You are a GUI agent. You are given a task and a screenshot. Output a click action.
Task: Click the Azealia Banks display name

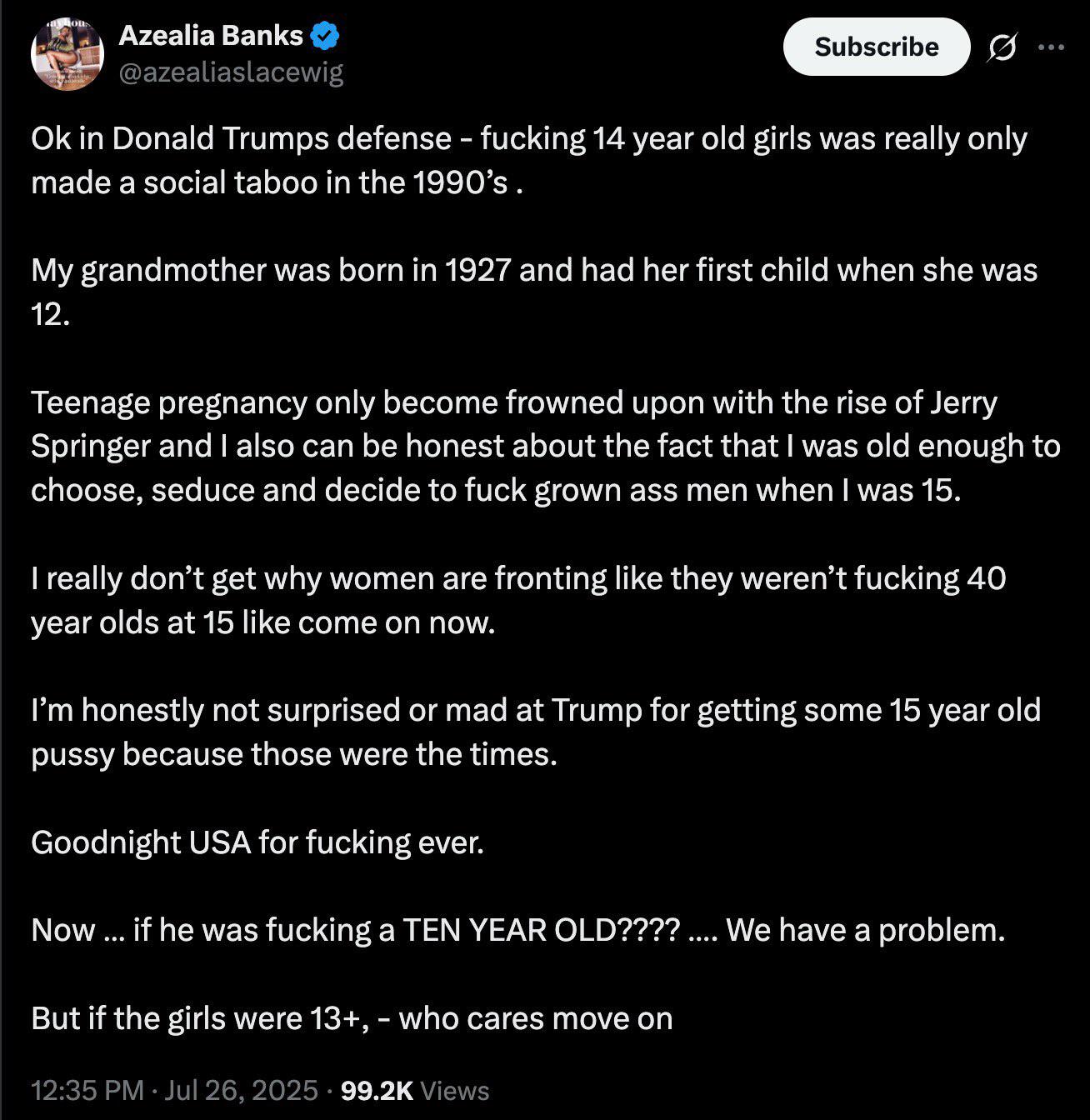tap(211, 36)
